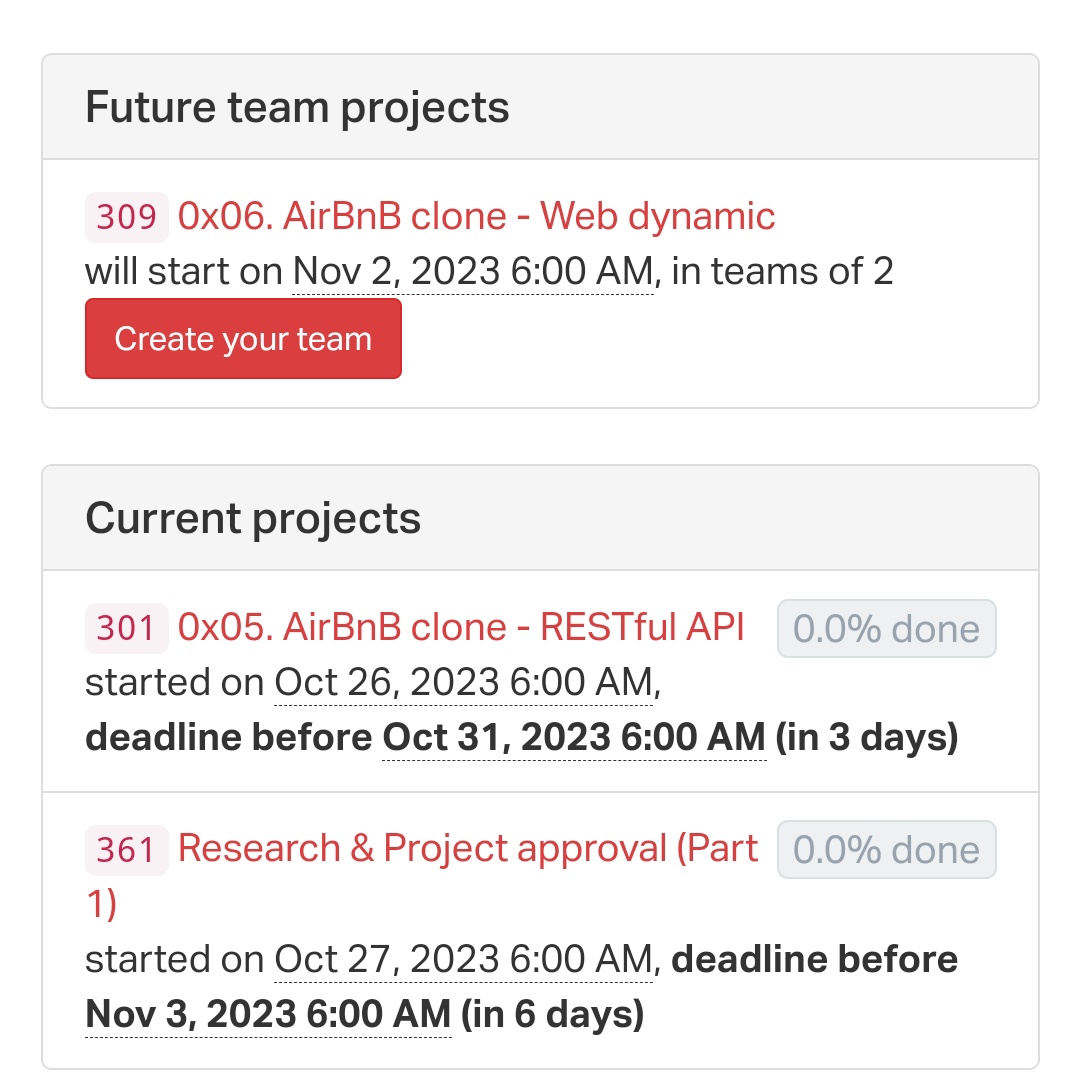Click "will start on" in the Web dynamic row
Viewport: 1073px width, 1084px height.
(x=184, y=271)
